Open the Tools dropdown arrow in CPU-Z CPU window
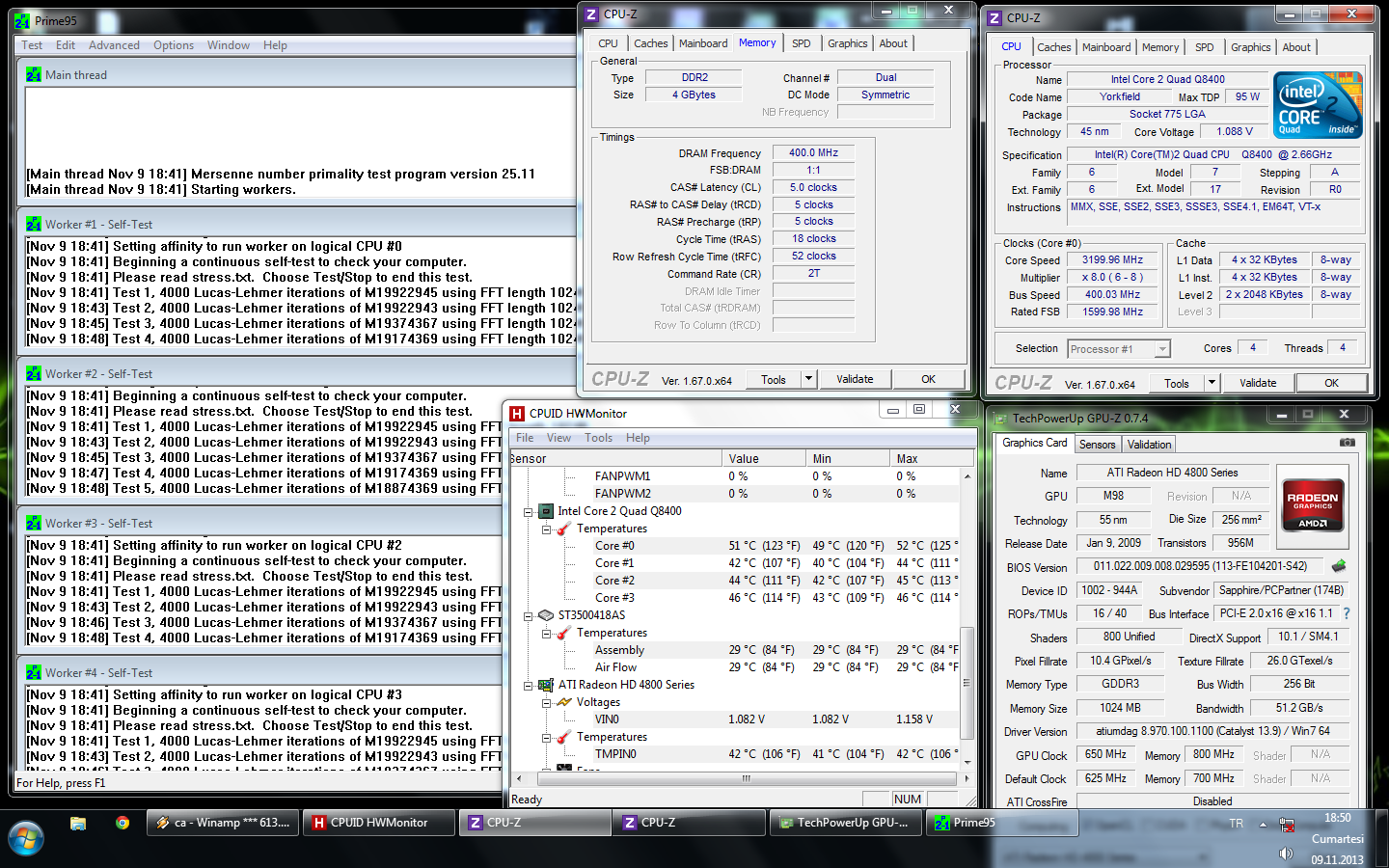Screen dimensions: 1389x868 (1212, 383)
